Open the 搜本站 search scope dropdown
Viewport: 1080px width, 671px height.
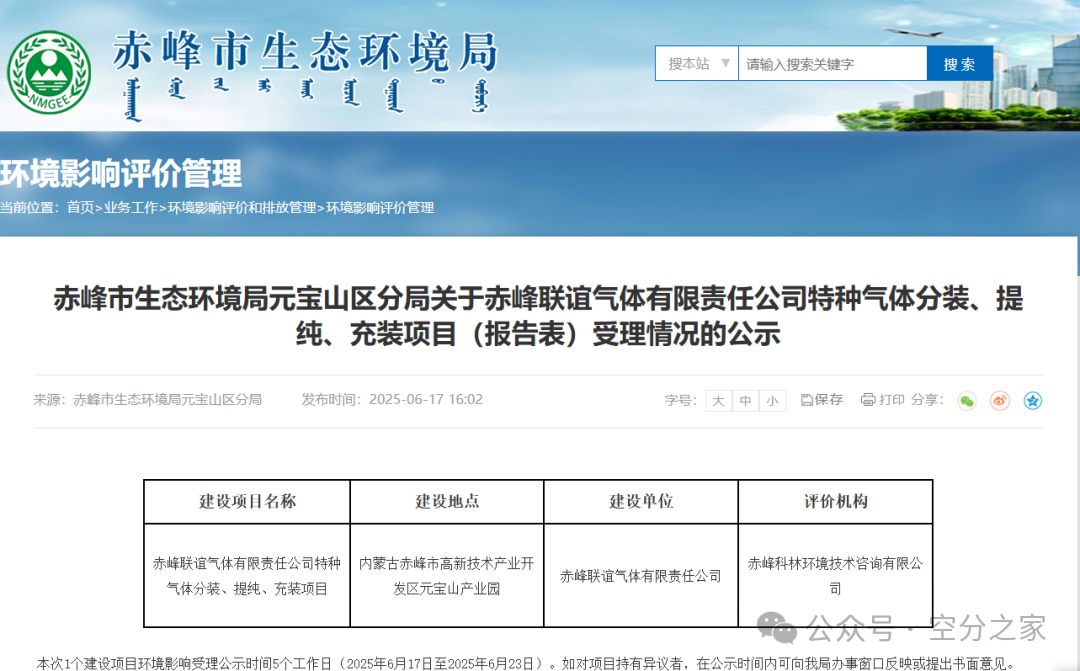pyautogui.click(x=697, y=63)
